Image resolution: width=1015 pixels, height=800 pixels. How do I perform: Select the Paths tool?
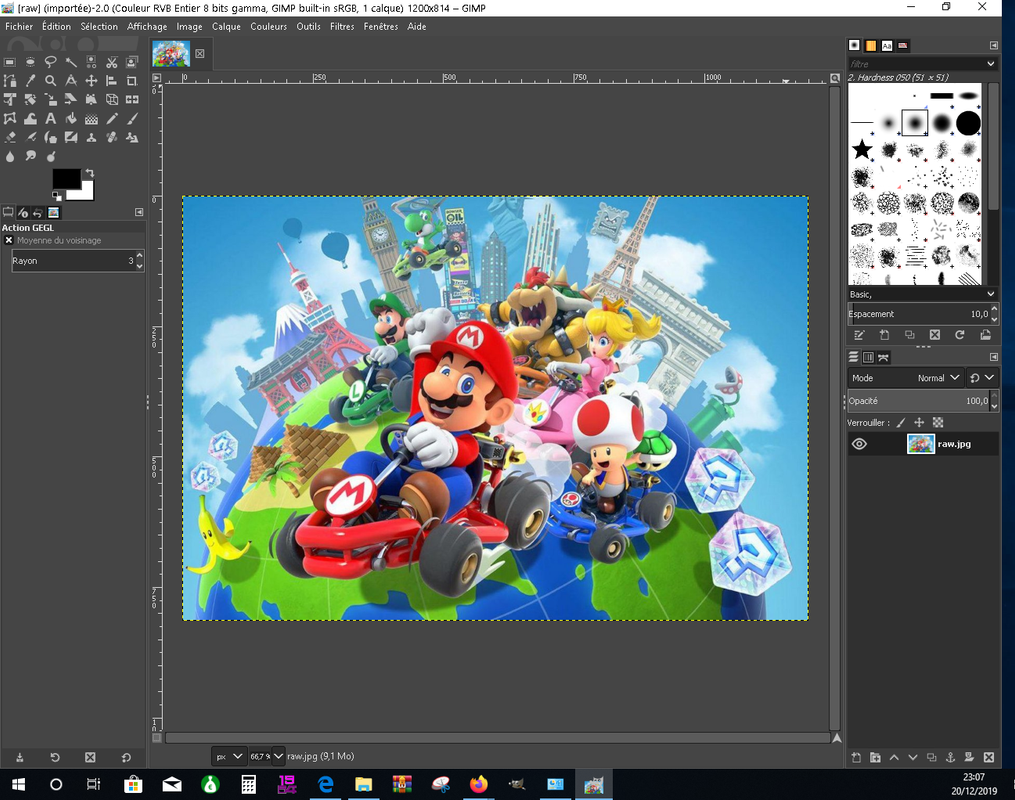click(x=10, y=81)
